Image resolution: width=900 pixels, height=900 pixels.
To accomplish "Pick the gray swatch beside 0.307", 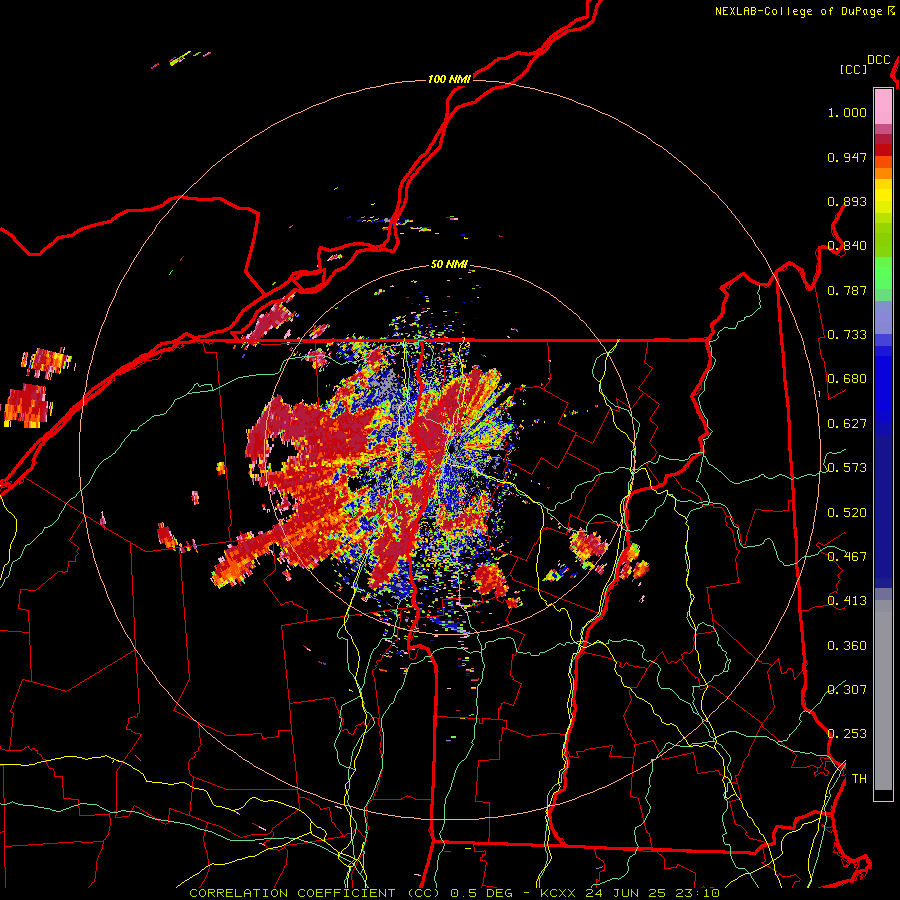I will pyautogui.click(x=883, y=695).
